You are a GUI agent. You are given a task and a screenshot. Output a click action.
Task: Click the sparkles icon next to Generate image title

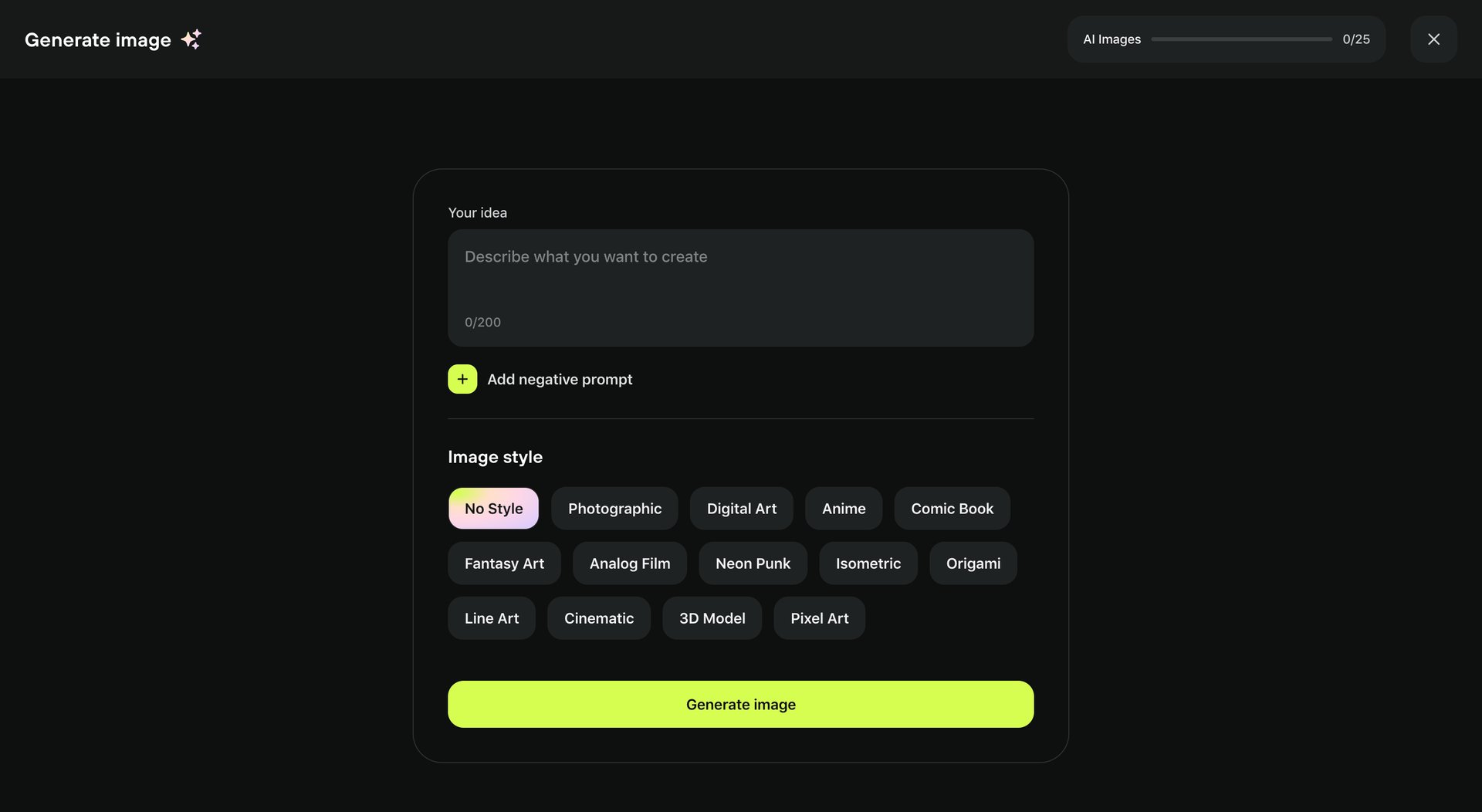pyautogui.click(x=191, y=39)
